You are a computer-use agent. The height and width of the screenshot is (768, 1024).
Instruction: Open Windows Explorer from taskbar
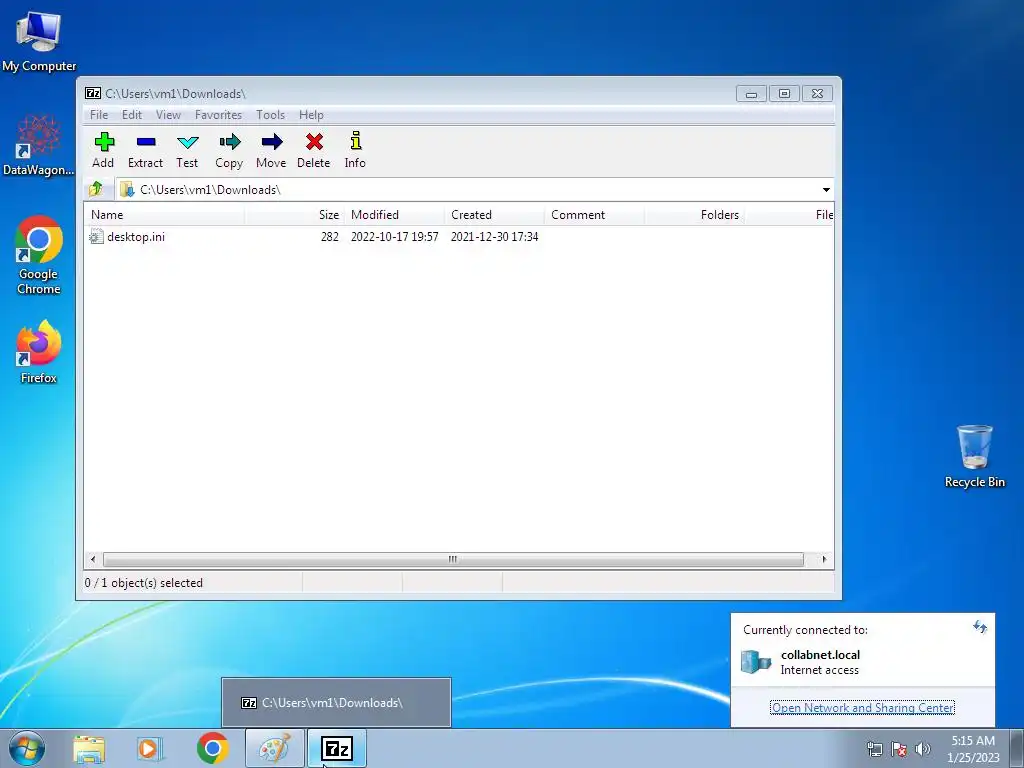click(89, 749)
